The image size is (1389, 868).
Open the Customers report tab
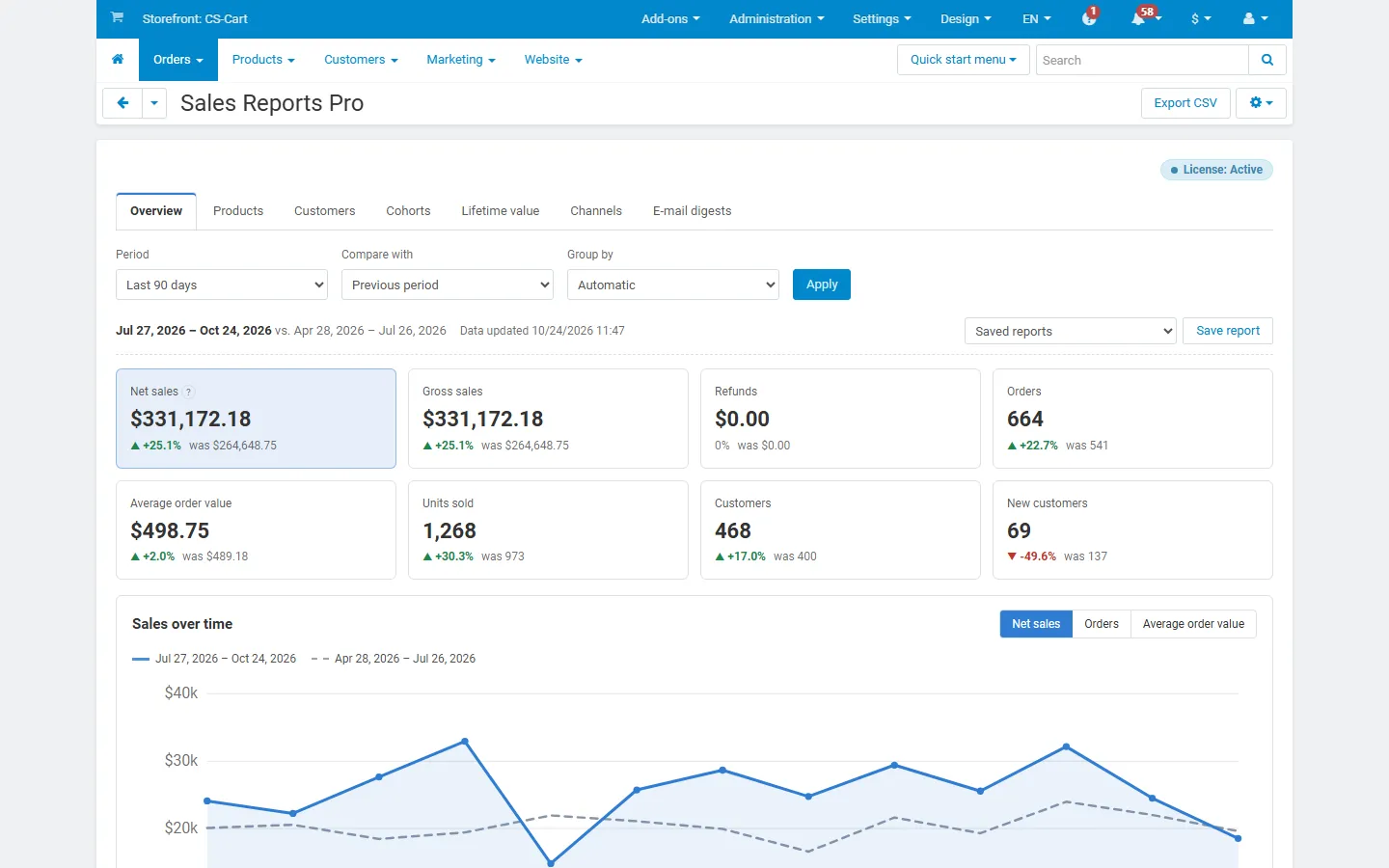coord(324,211)
